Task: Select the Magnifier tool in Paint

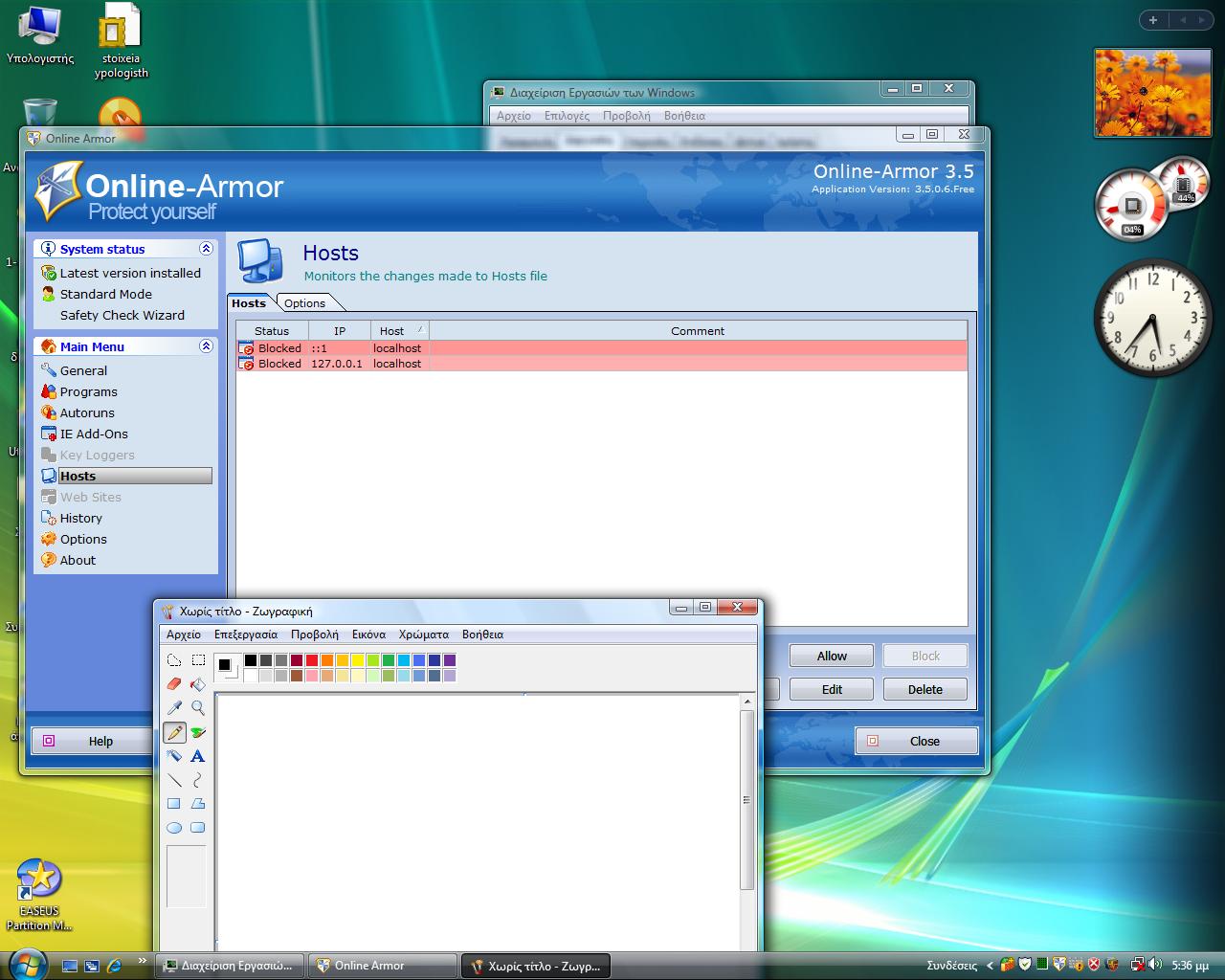Action: point(198,708)
